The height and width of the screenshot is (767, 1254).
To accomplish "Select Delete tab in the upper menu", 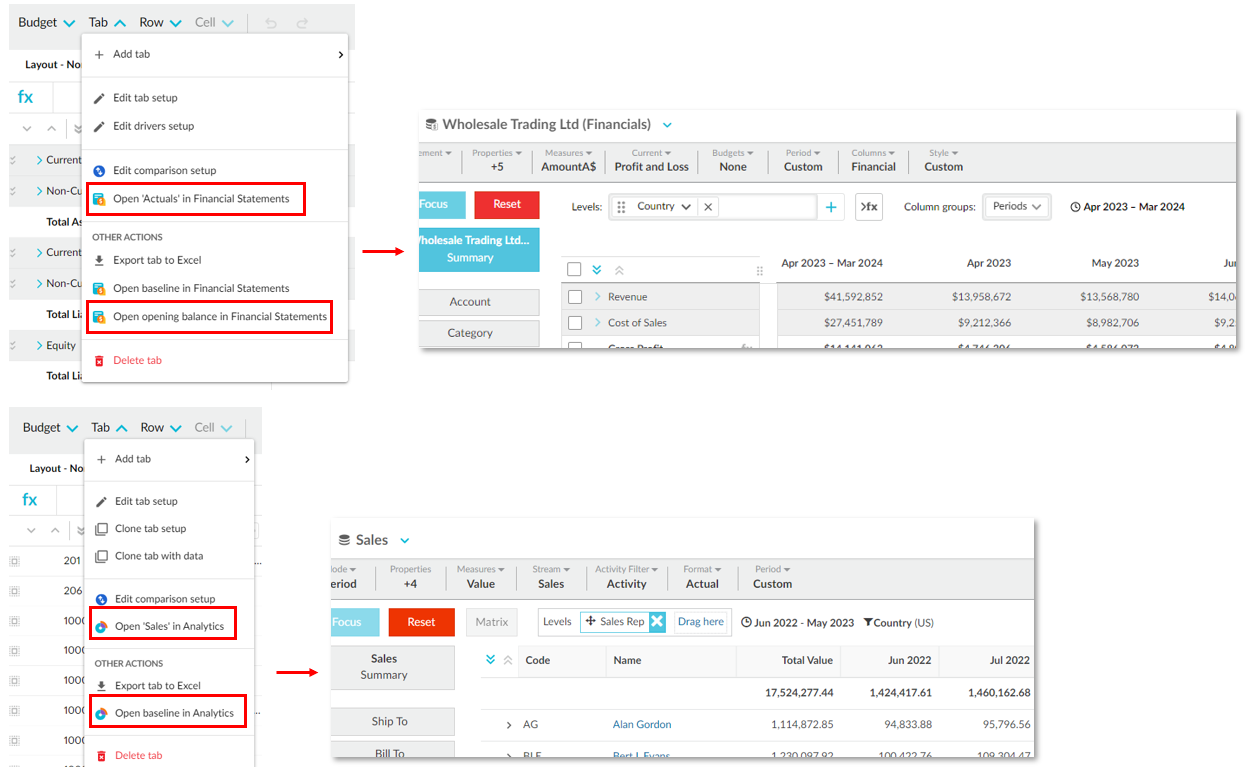I will [137, 360].
